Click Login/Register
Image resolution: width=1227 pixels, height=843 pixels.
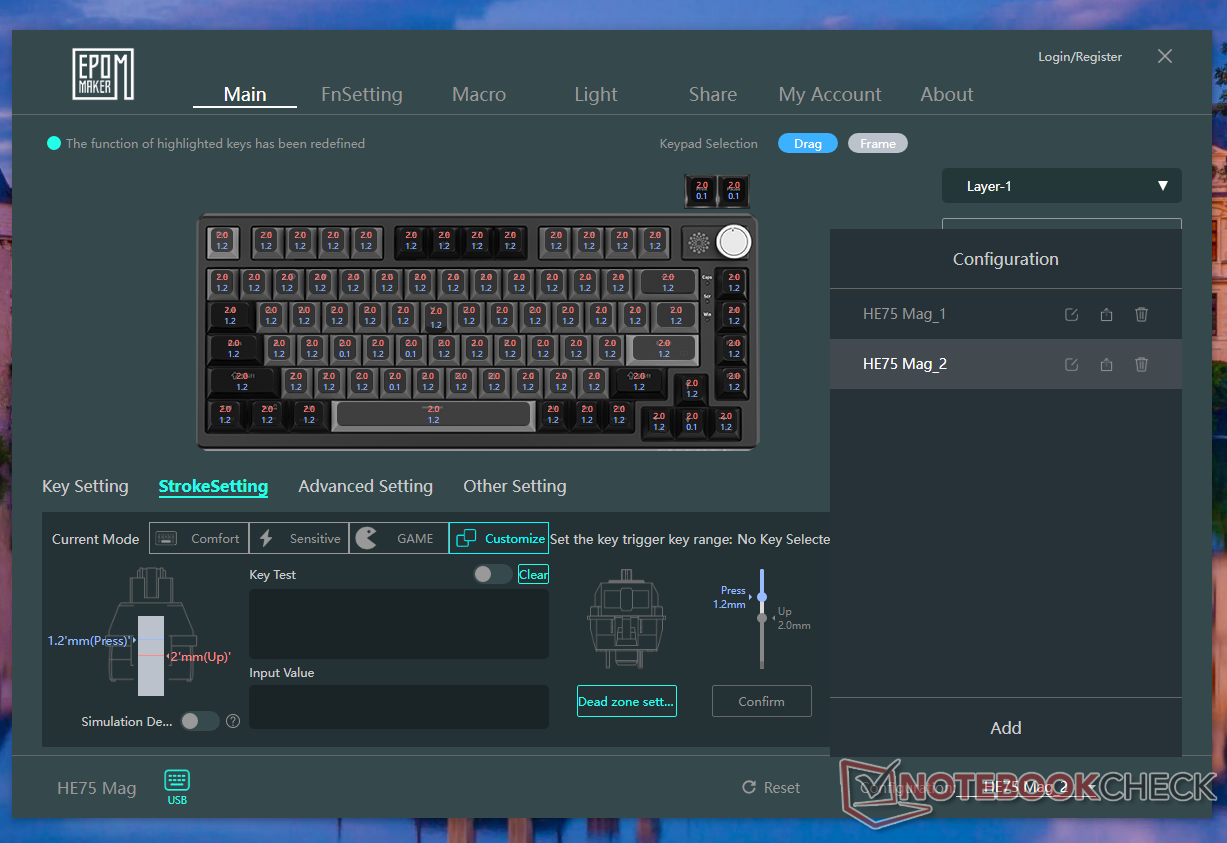[x=1080, y=57]
